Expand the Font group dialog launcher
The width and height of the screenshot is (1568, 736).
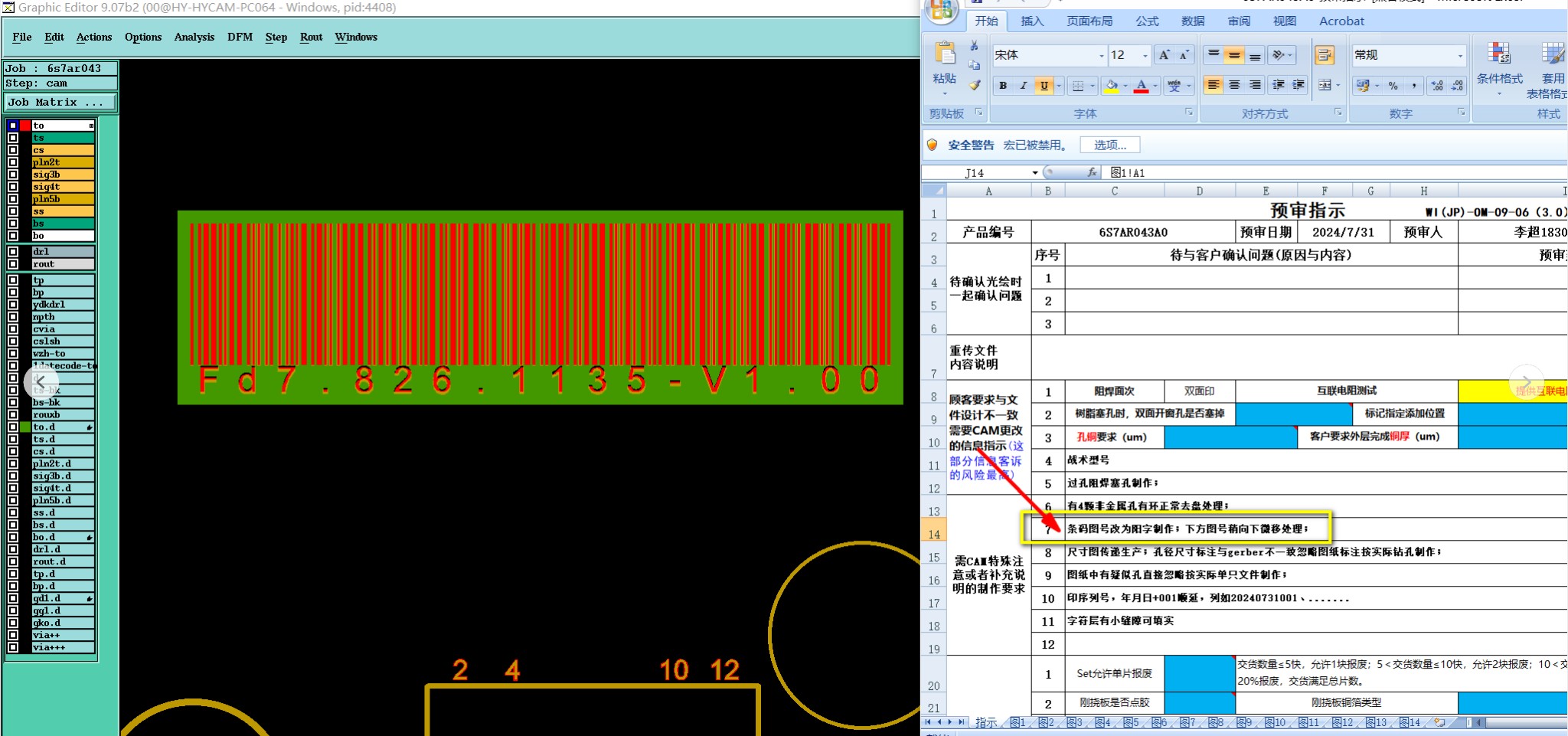click(x=1189, y=113)
